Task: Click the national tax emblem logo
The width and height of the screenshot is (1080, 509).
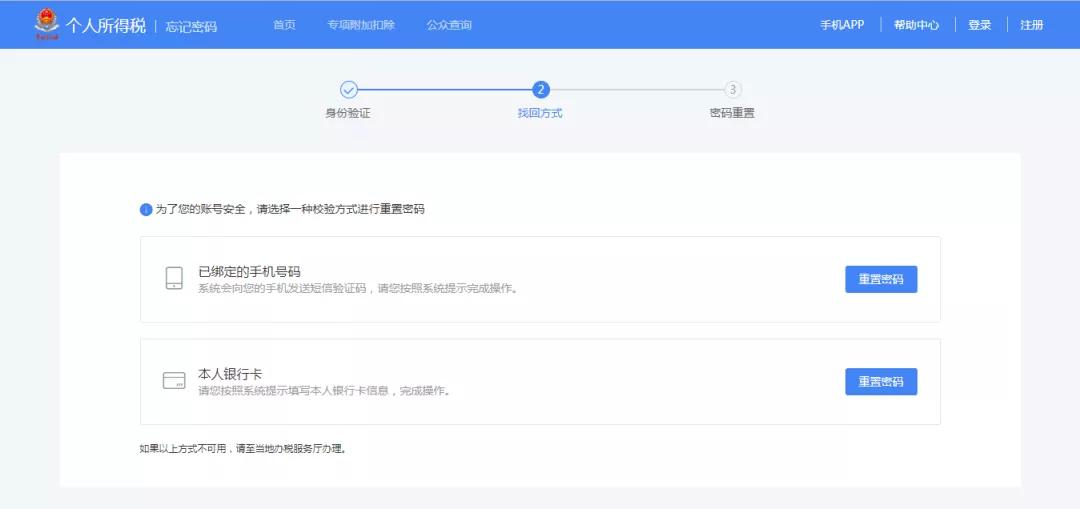Action: click(x=47, y=24)
